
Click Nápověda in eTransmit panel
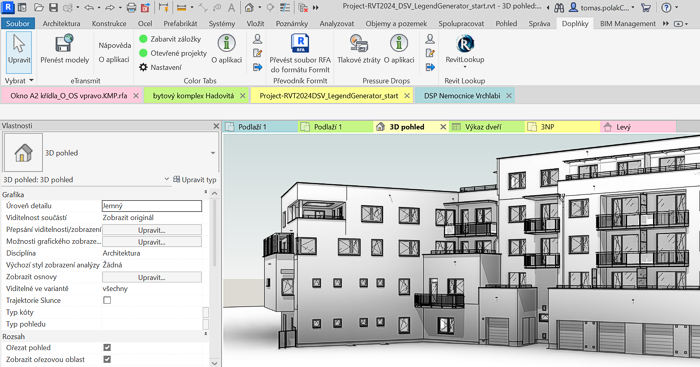(x=115, y=45)
